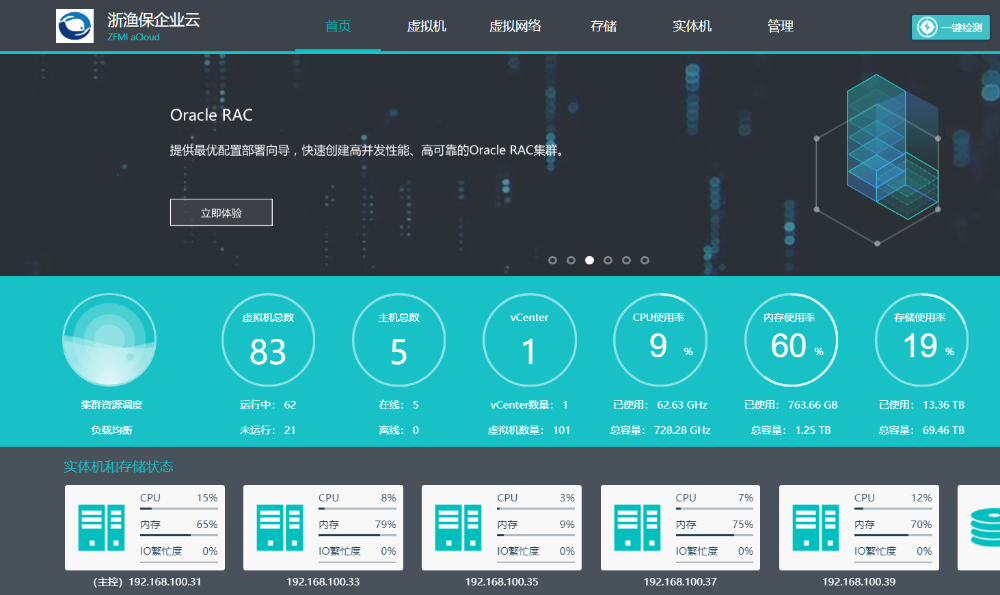Viewport: 1000px width, 595px height.
Task: Click the 集群资源调度 radar circle
Action: tap(109, 340)
